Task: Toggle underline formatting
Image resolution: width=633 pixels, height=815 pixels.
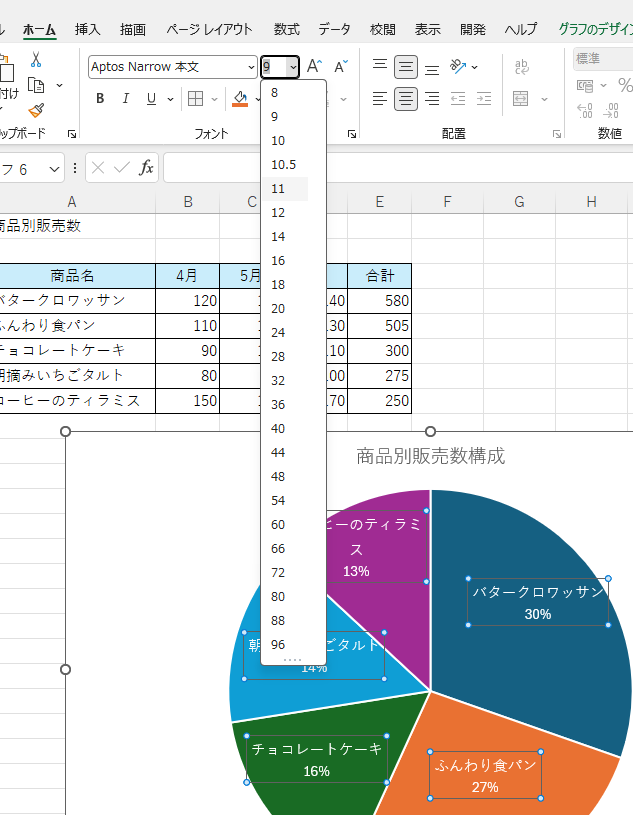Action: pyautogui.click(x=151, y=98)
